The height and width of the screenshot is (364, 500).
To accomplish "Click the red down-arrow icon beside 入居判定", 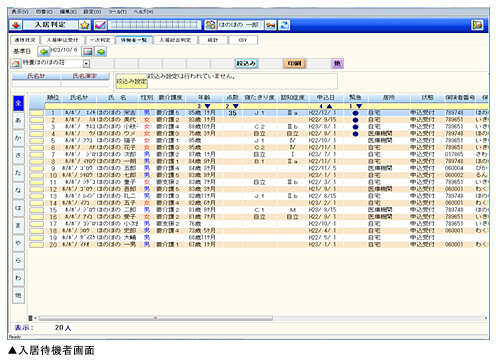I will click(16, 25).
